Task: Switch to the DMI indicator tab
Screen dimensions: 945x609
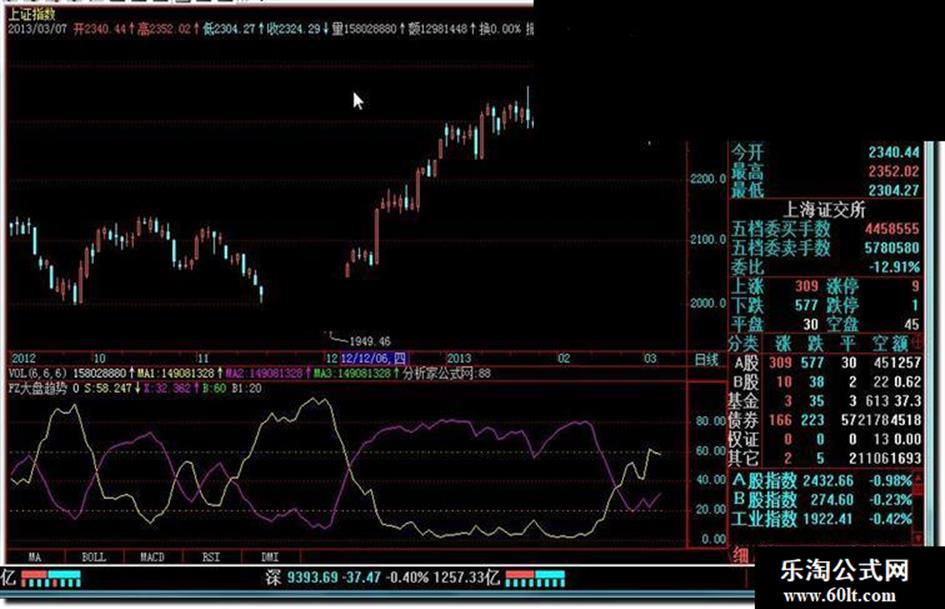Action: pyautogui.click(x=270, y=557)
